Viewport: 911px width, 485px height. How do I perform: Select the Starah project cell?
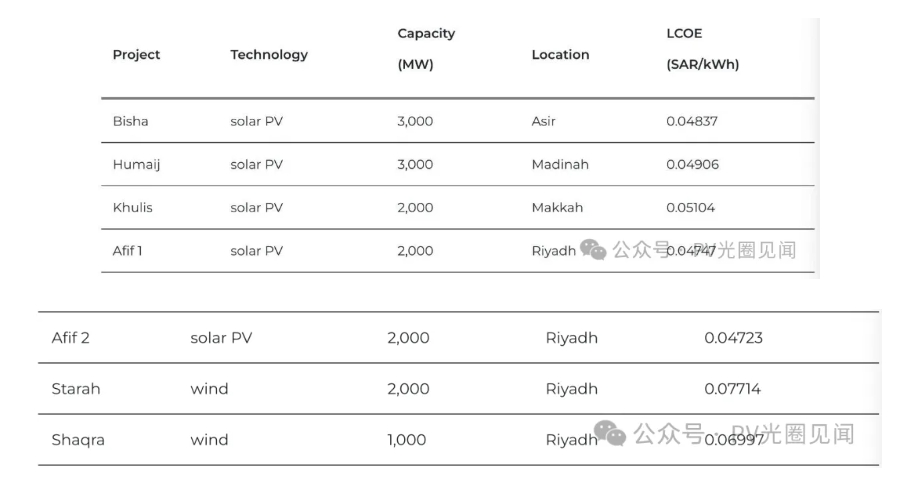point(76,389)
